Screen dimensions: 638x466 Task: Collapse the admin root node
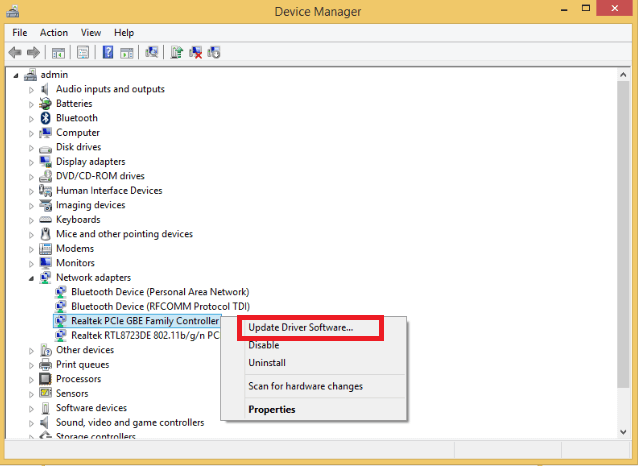(x=15, y=75)
